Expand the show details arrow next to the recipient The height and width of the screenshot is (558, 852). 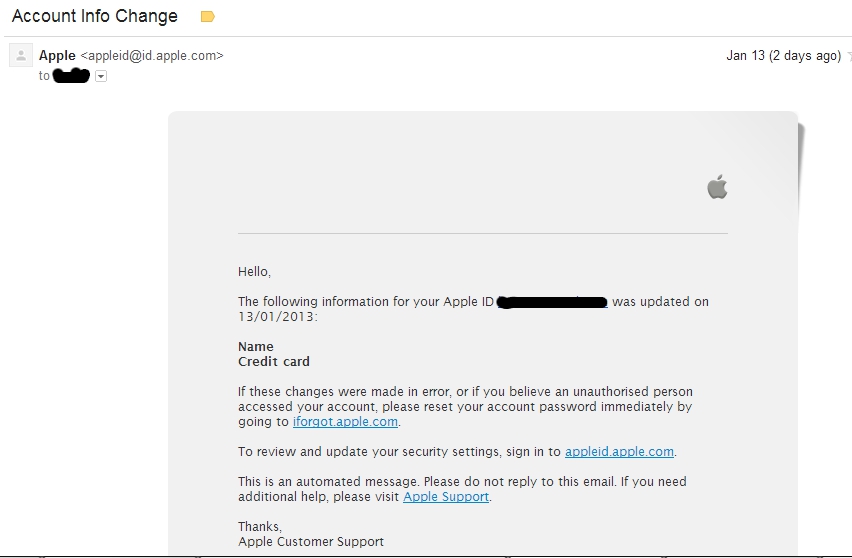[x=101, y=76]
